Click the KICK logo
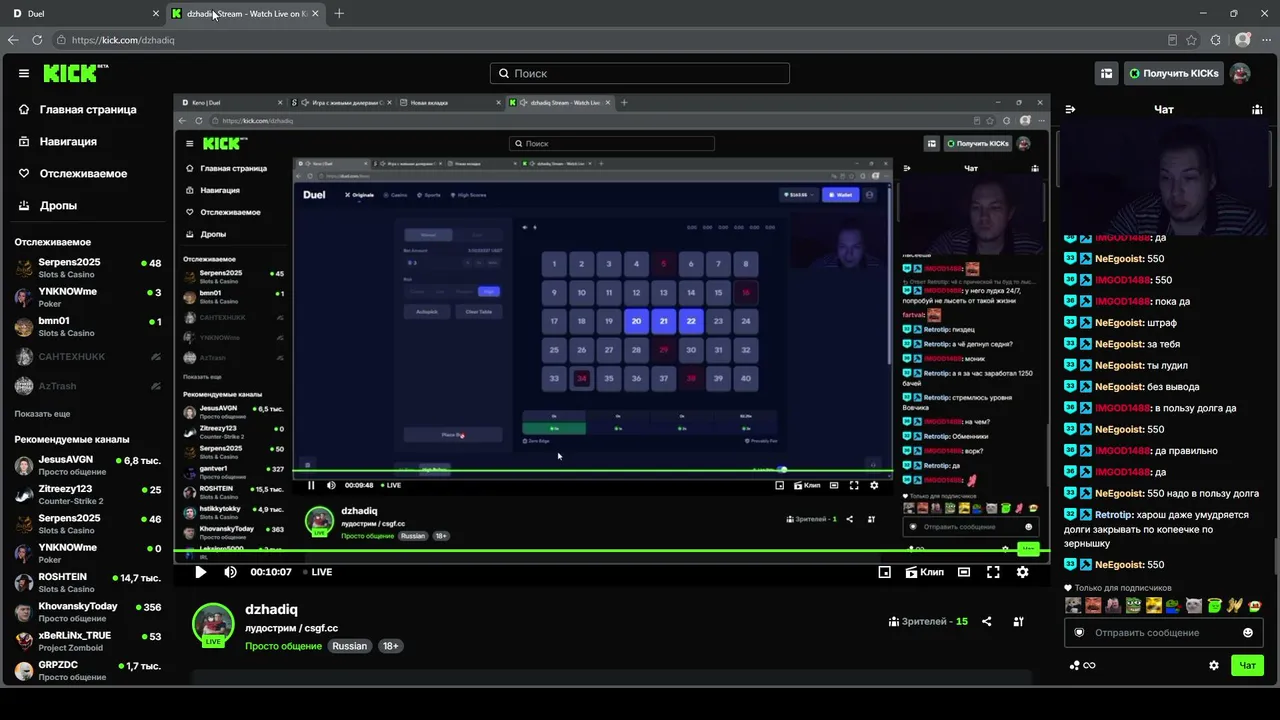Viewport: 1280px width, 720px height. point(75,73)
